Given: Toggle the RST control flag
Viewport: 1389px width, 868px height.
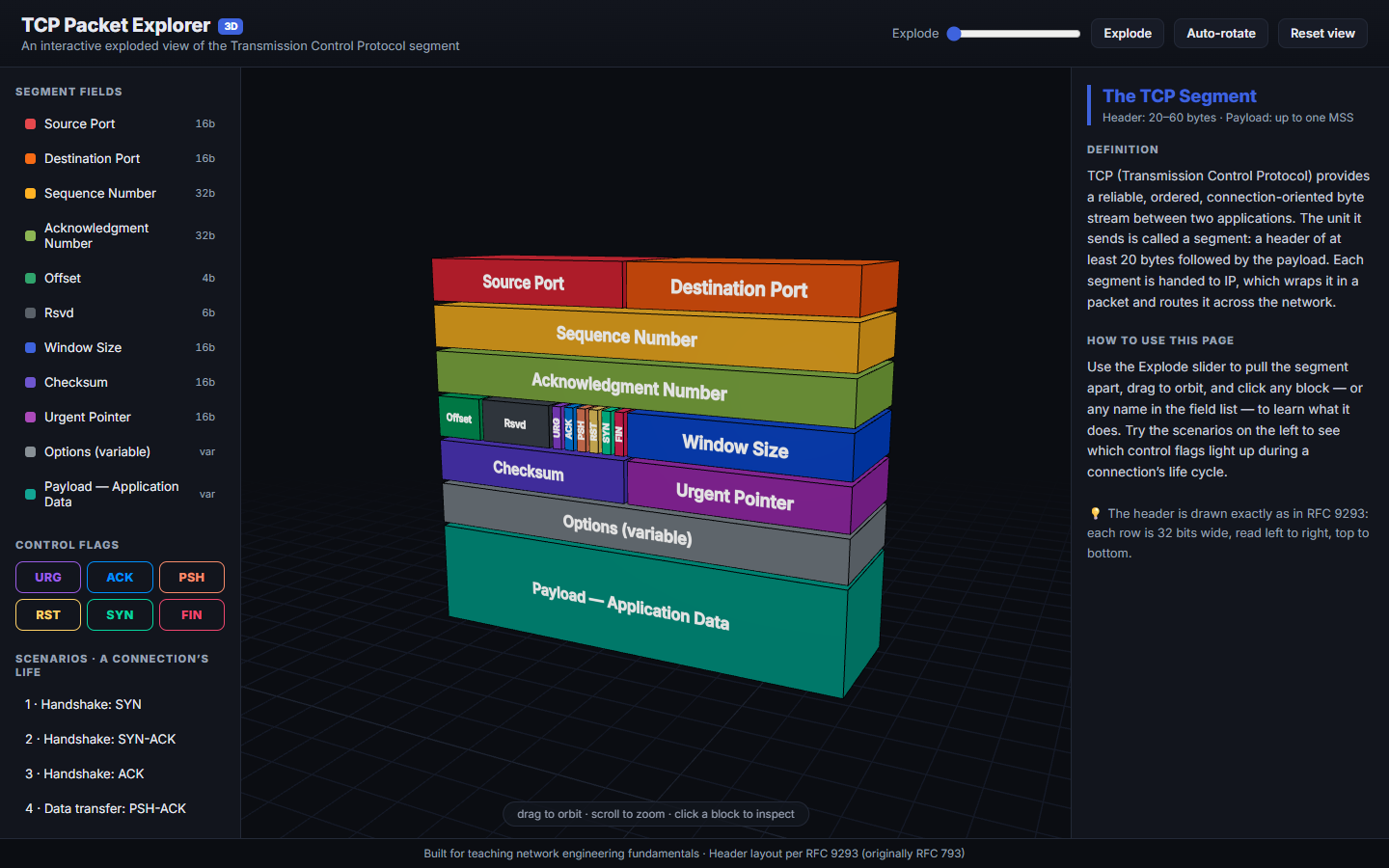Looking at the screenshot, I should pos(48,614).
